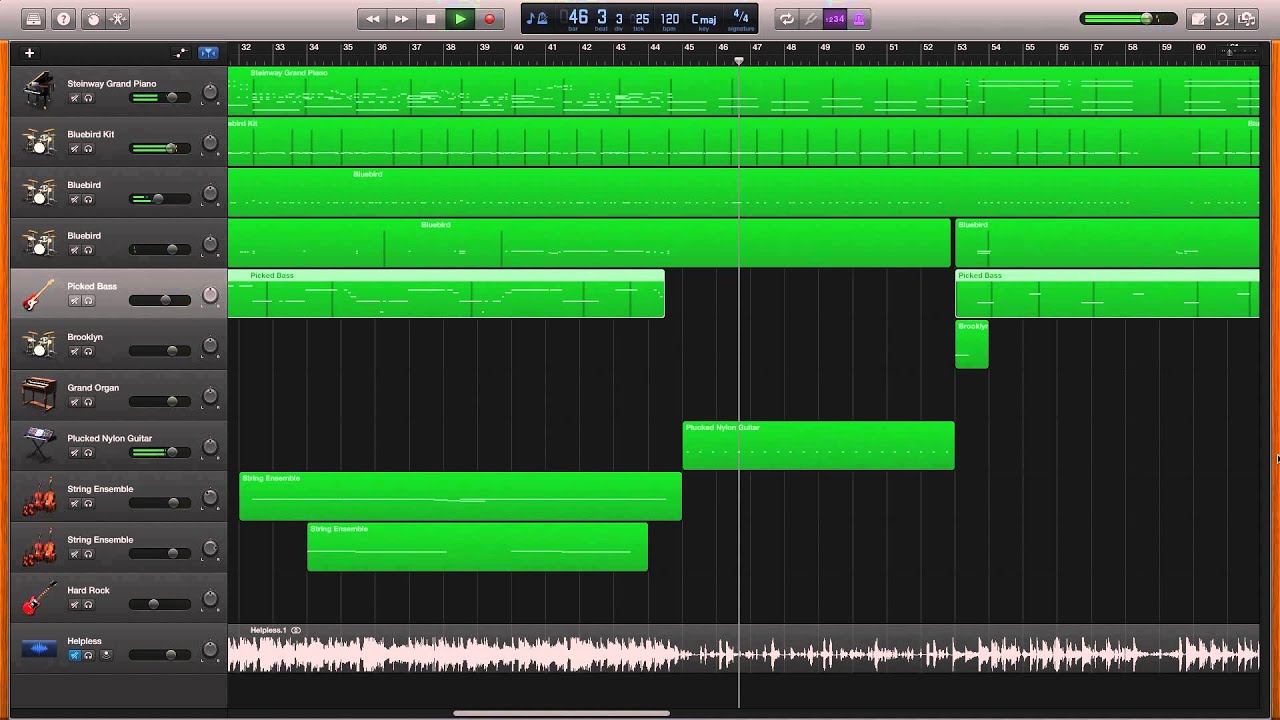Show the Smart Controls dial button
The width and height of the screenshot is (1280, 720).
(93, 19)
